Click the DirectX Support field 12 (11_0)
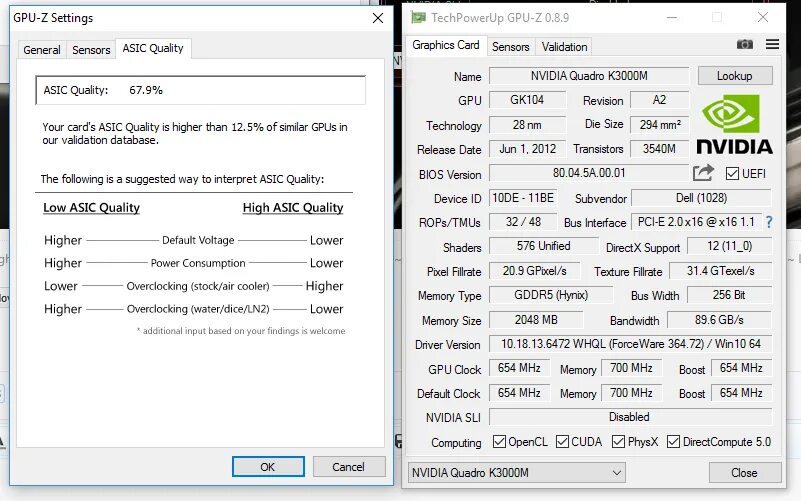801x501 pixels. pos(729,246)
